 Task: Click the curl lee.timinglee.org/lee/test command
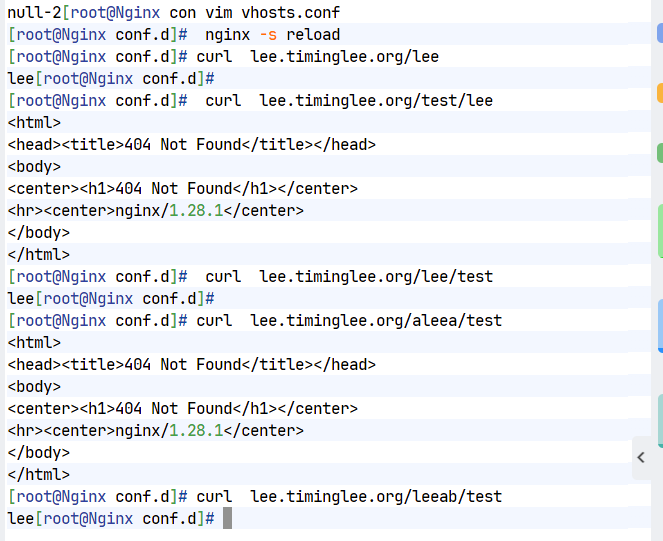[x=349, y=277]
